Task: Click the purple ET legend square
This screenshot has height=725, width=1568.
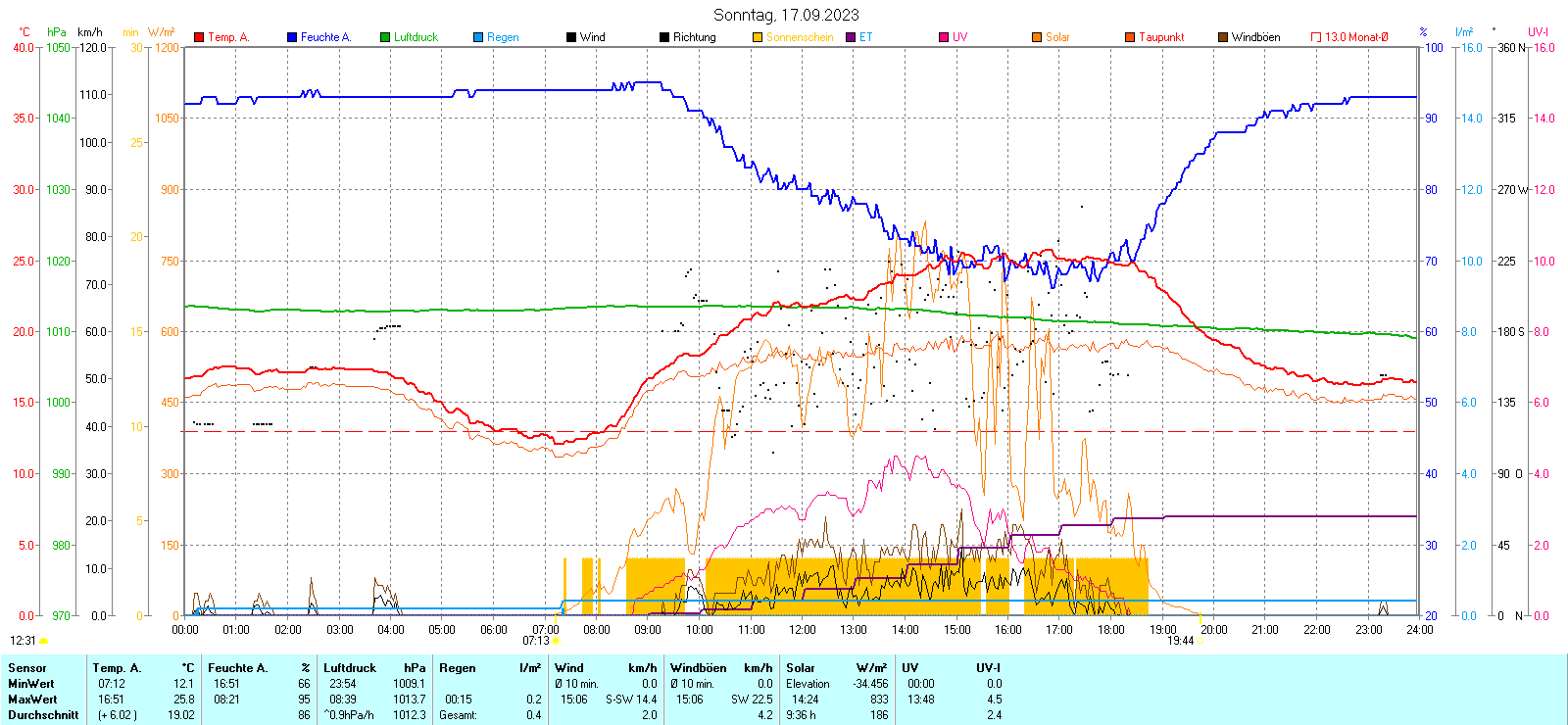Action: (x=851, y=37)
